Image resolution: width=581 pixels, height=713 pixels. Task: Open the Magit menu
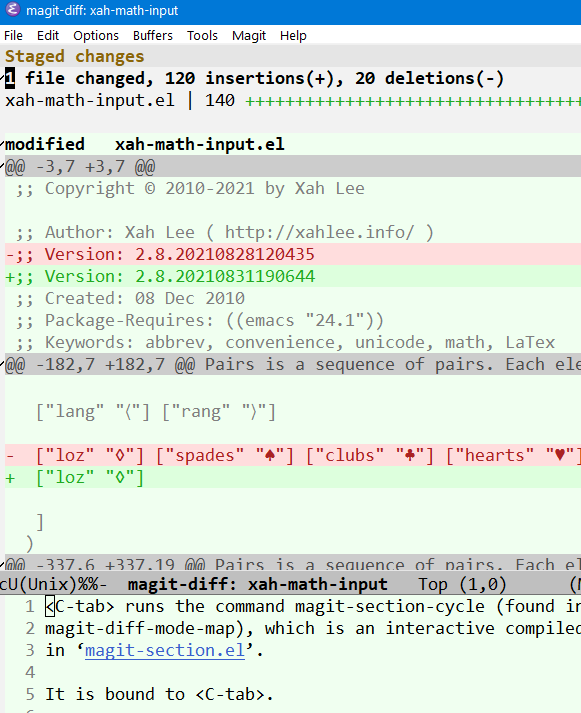pyautogui.click(x=249, y=35)
